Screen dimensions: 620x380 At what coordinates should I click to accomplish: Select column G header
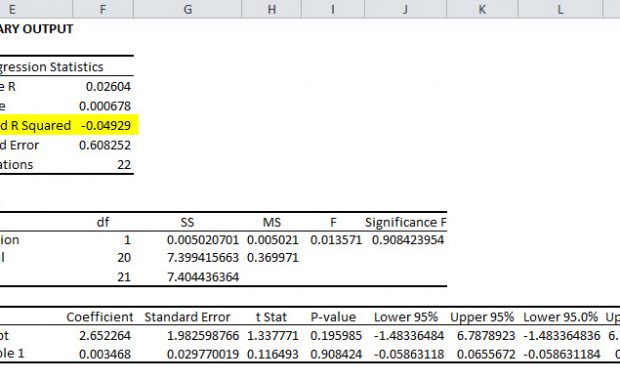(x=188, y=9)
